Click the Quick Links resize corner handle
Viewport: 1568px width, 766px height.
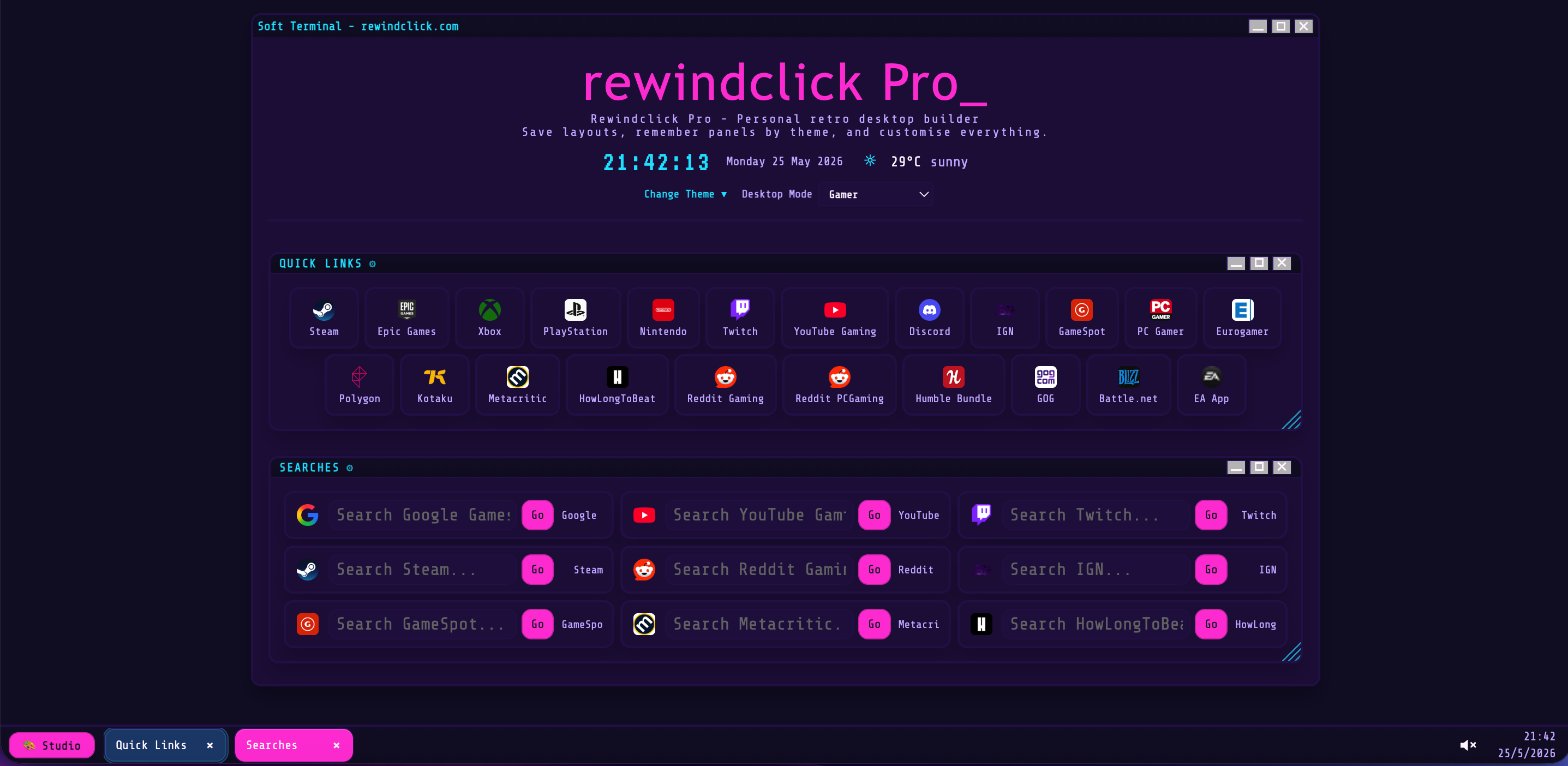(x=1291, y=420)
